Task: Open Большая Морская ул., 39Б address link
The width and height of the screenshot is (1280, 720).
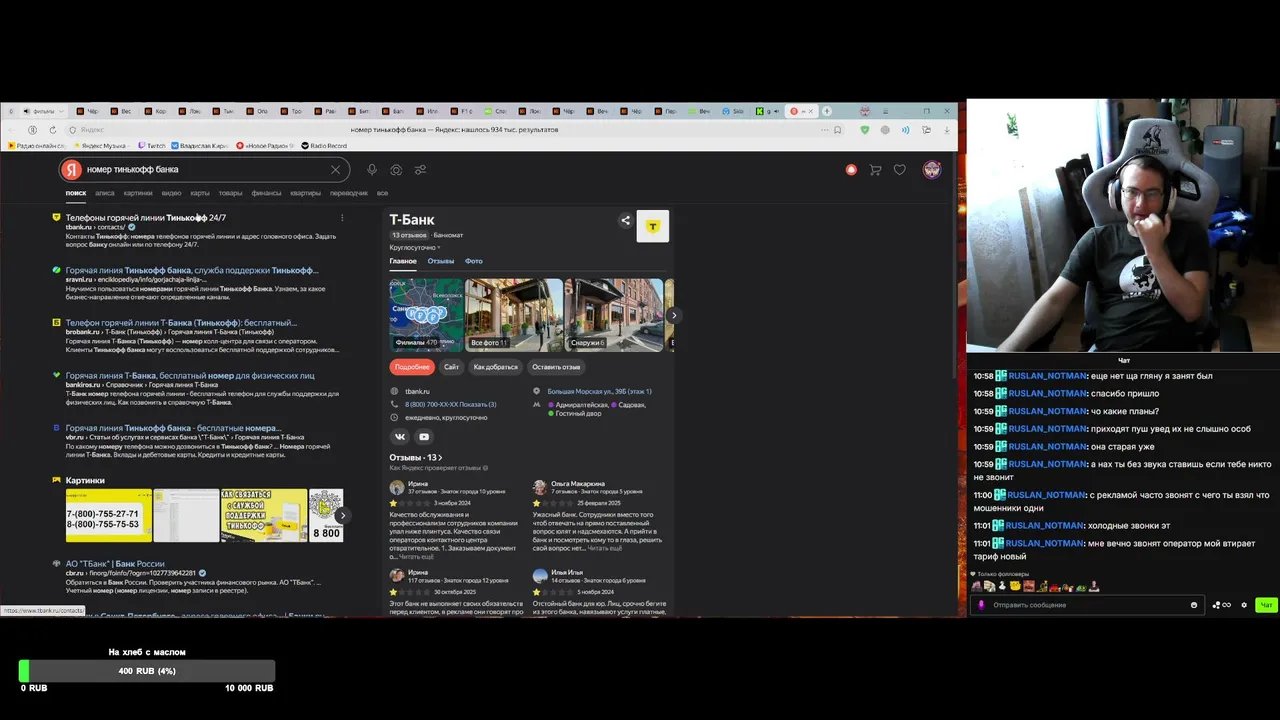Action: click(x=599, y=391)
